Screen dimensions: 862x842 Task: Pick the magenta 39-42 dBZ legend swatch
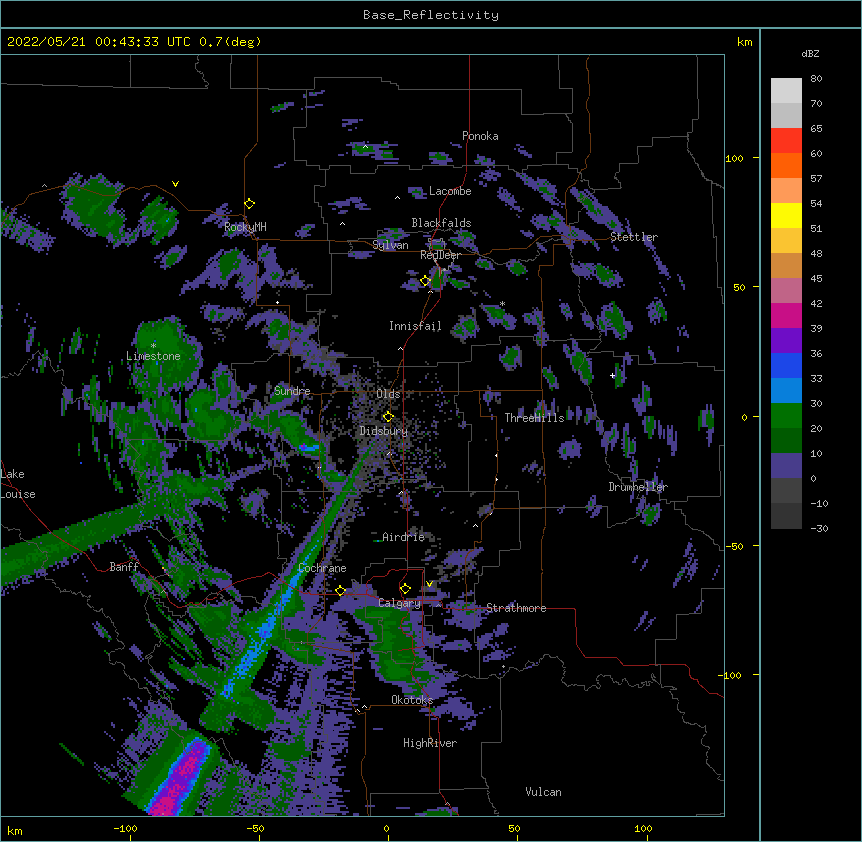pyautogui.click(x=786, y=315)
